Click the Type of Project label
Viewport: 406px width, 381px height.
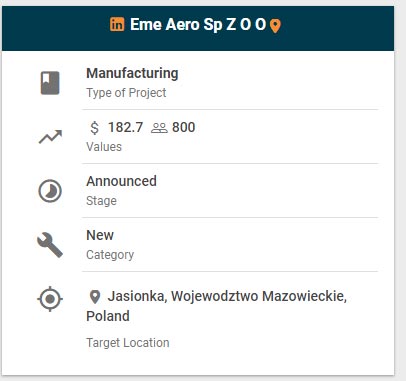coord(126,93)
